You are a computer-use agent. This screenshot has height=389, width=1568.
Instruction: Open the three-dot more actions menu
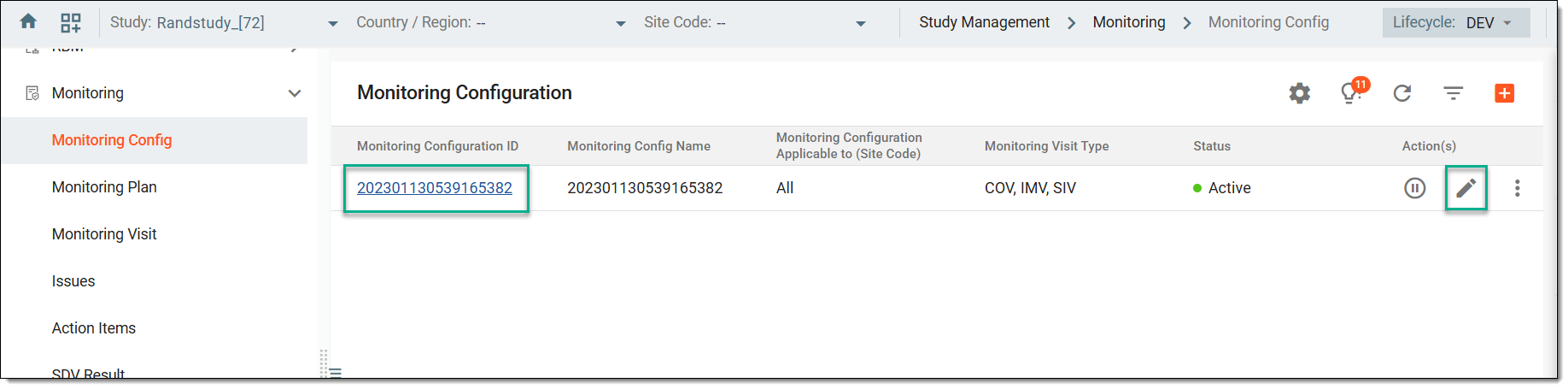tap(1518, 188)
